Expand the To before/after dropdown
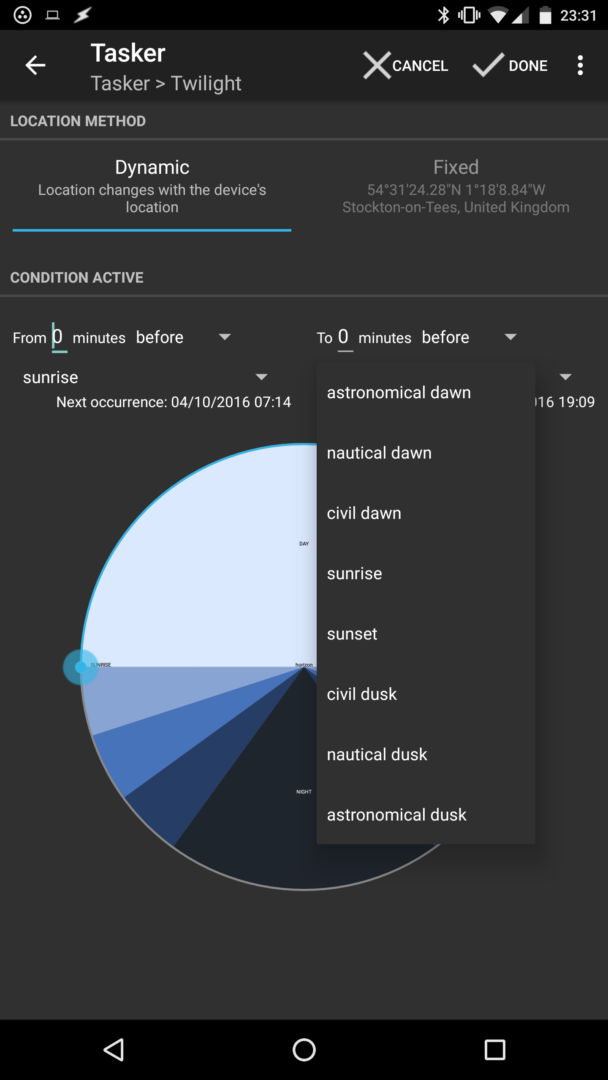This screenshot has width=608, height=1080. [469, 338]
